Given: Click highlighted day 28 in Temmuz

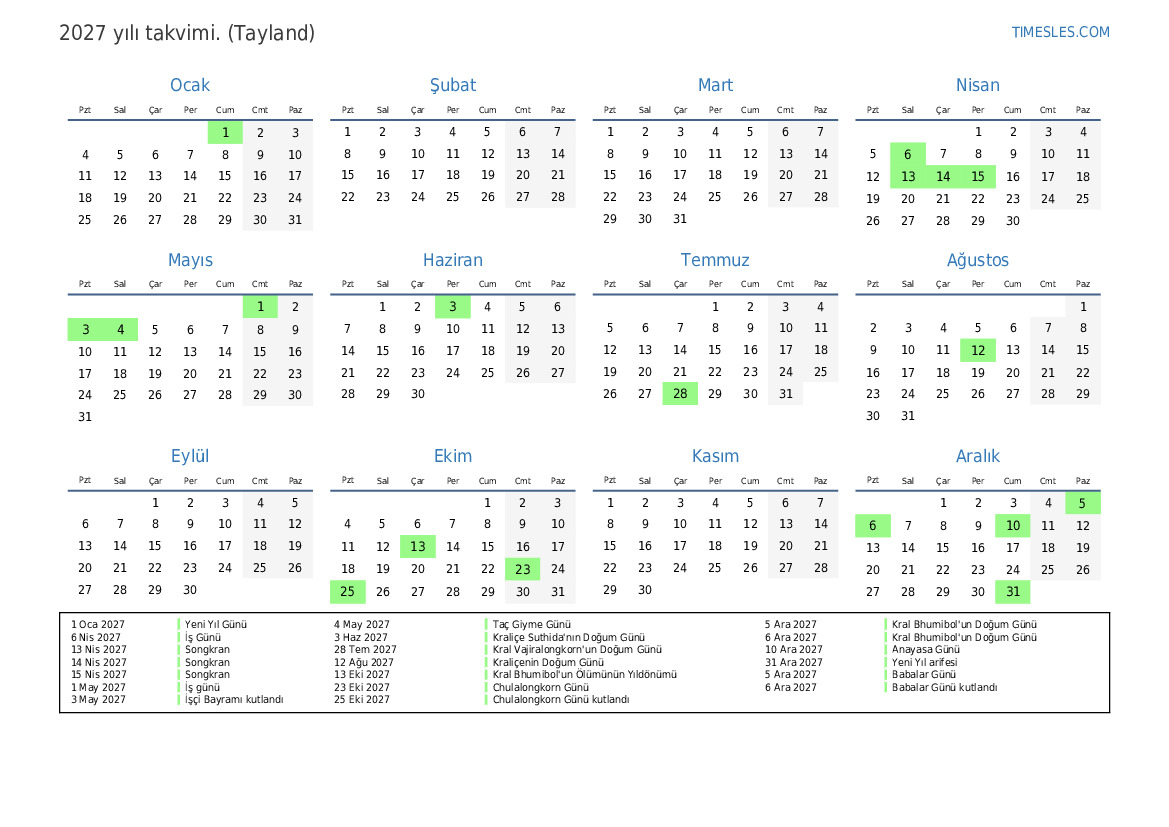Looking at the screenshot, I should [680, 394].
